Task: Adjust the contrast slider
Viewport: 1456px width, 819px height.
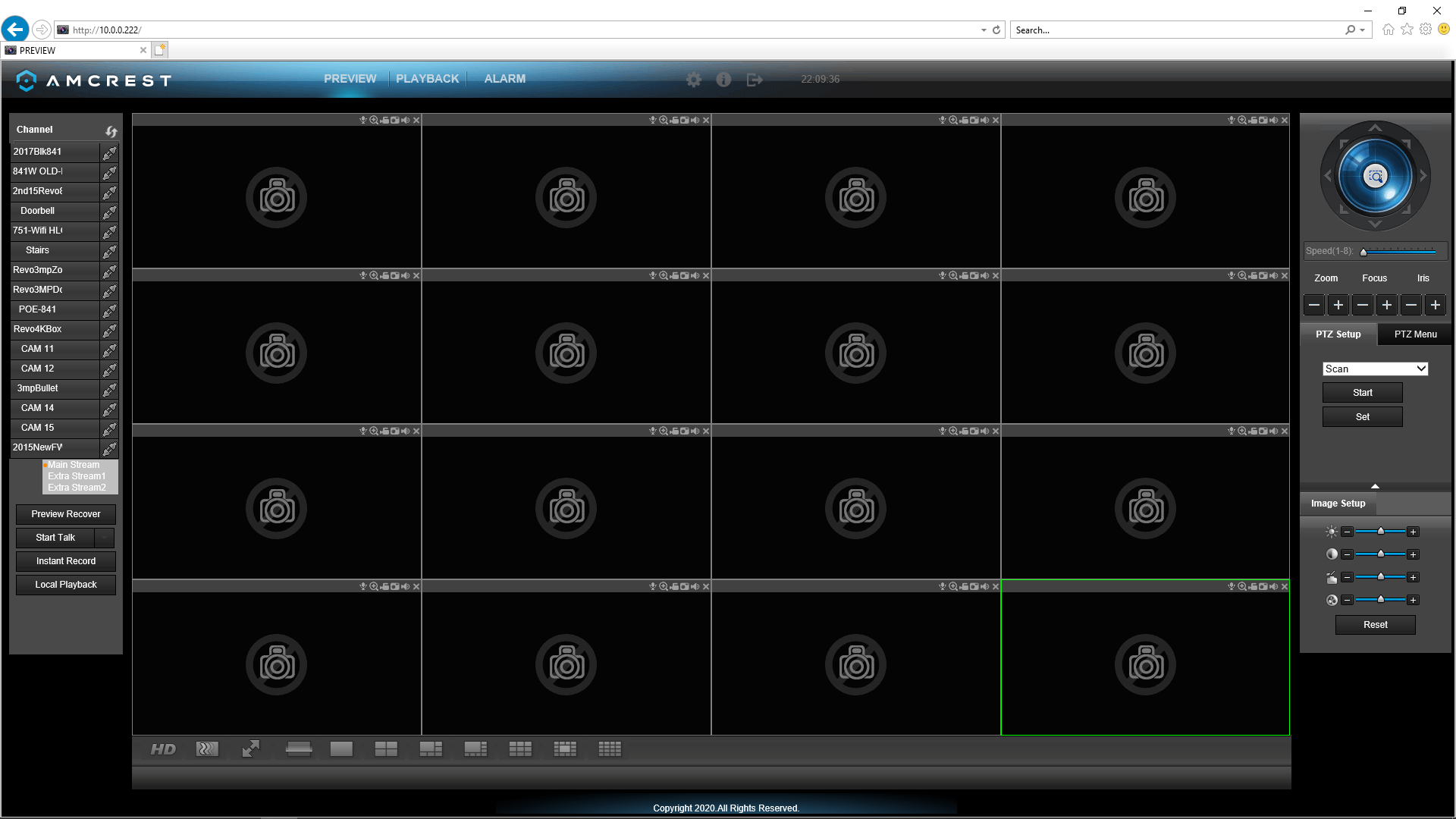Action: (x=1380, y=555)
